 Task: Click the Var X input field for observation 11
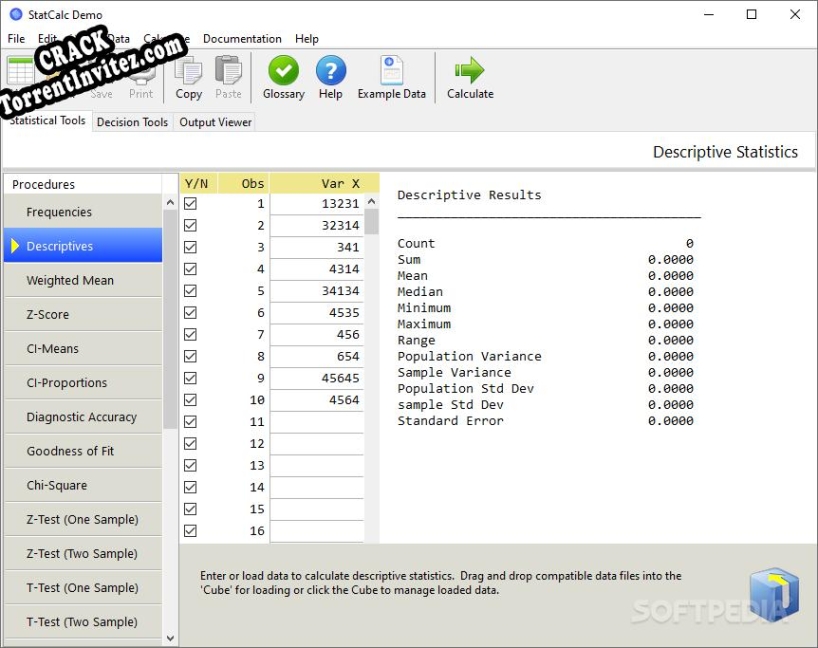pos(317,421)
